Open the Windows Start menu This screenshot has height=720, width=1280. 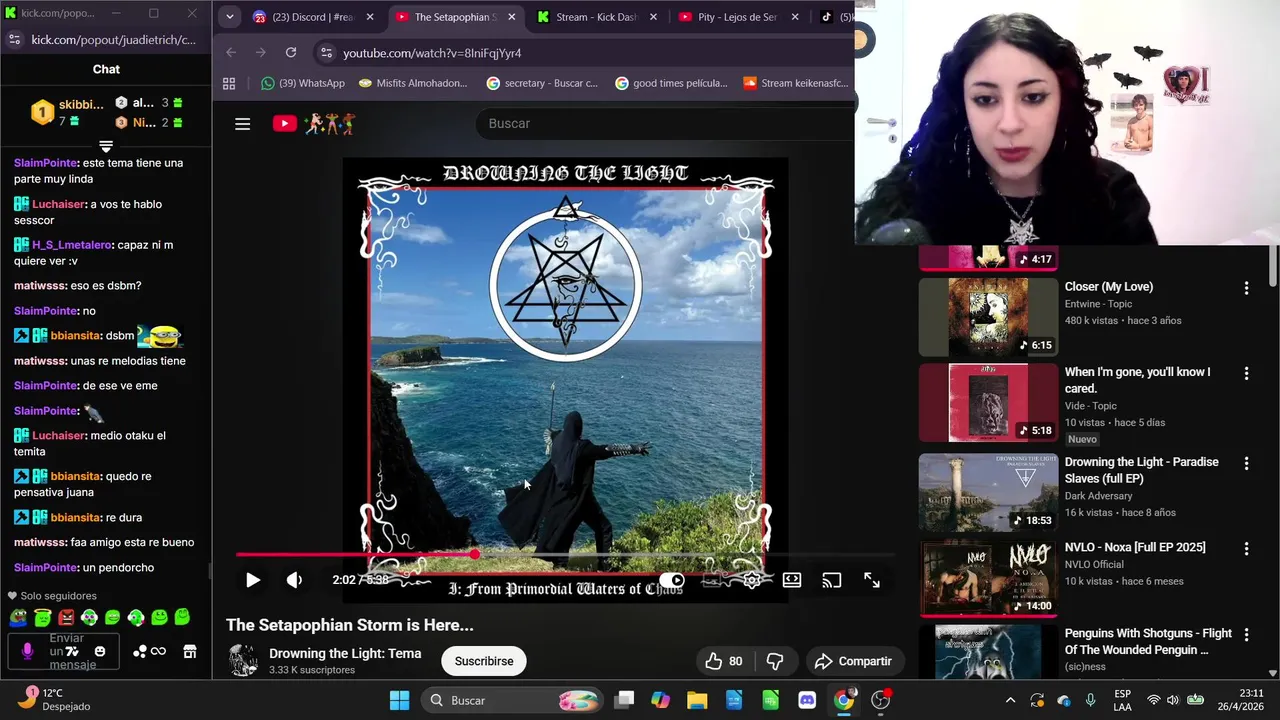coord(399,700)
